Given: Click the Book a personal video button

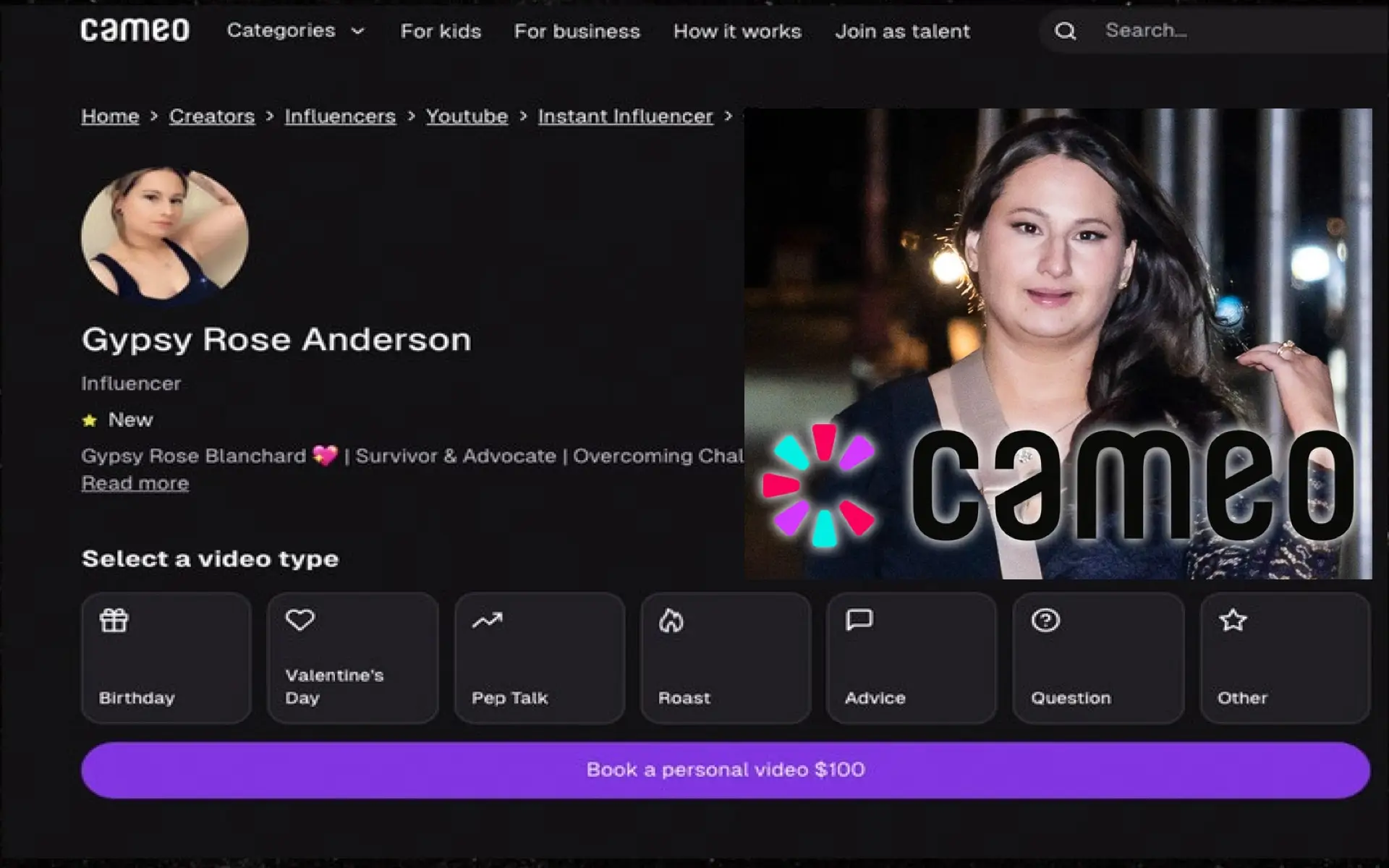Looking at the screenshot, I should tap(726, 769).
